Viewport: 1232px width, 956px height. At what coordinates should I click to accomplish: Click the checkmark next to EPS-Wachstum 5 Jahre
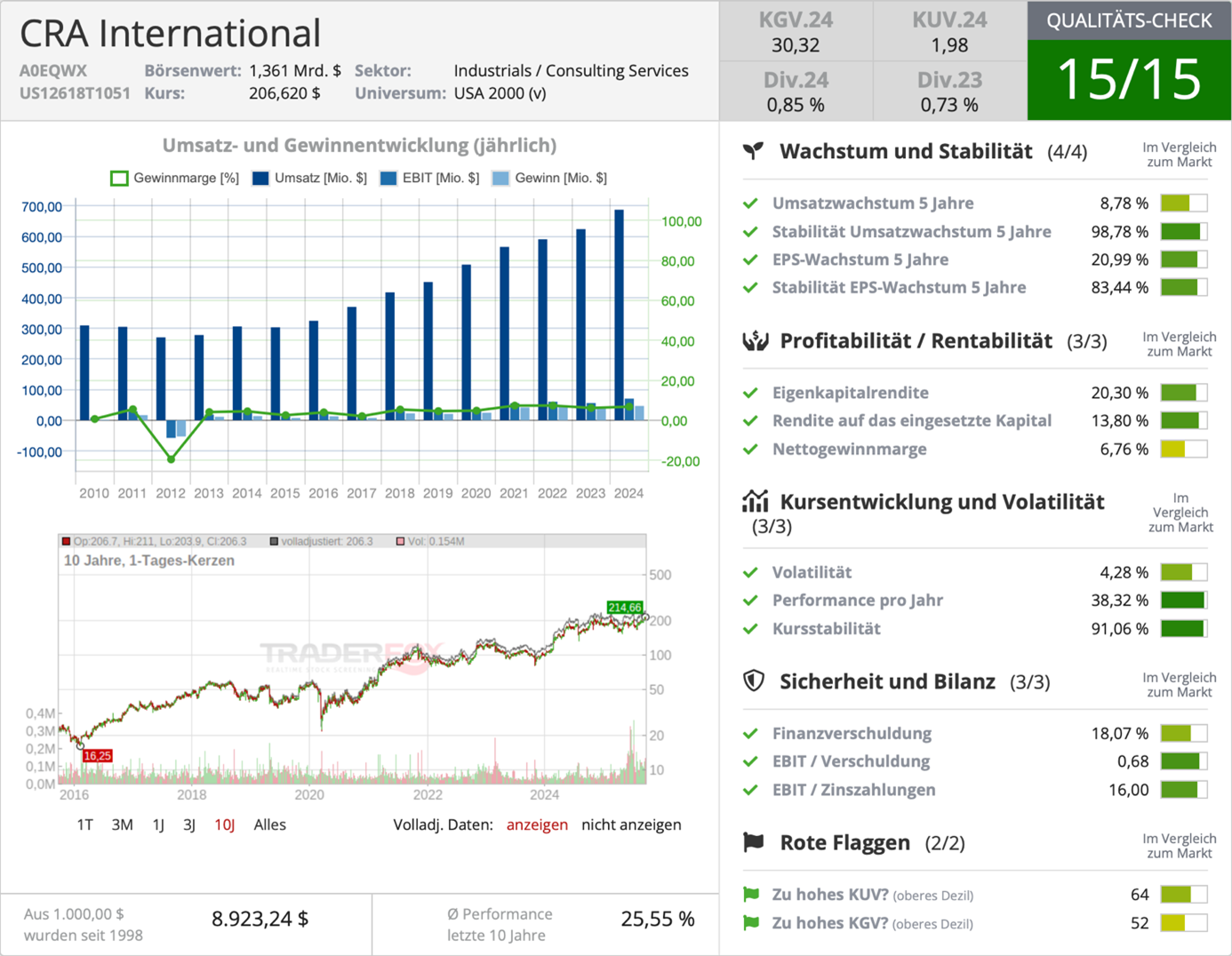pyautogui.click(x=751, y=259)
